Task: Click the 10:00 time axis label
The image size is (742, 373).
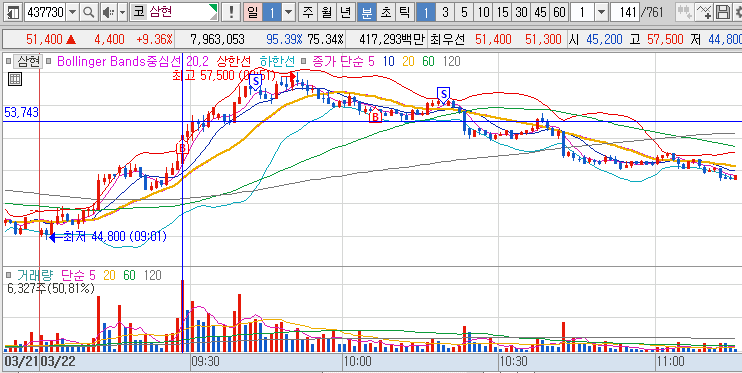Action: click(358, 362)
